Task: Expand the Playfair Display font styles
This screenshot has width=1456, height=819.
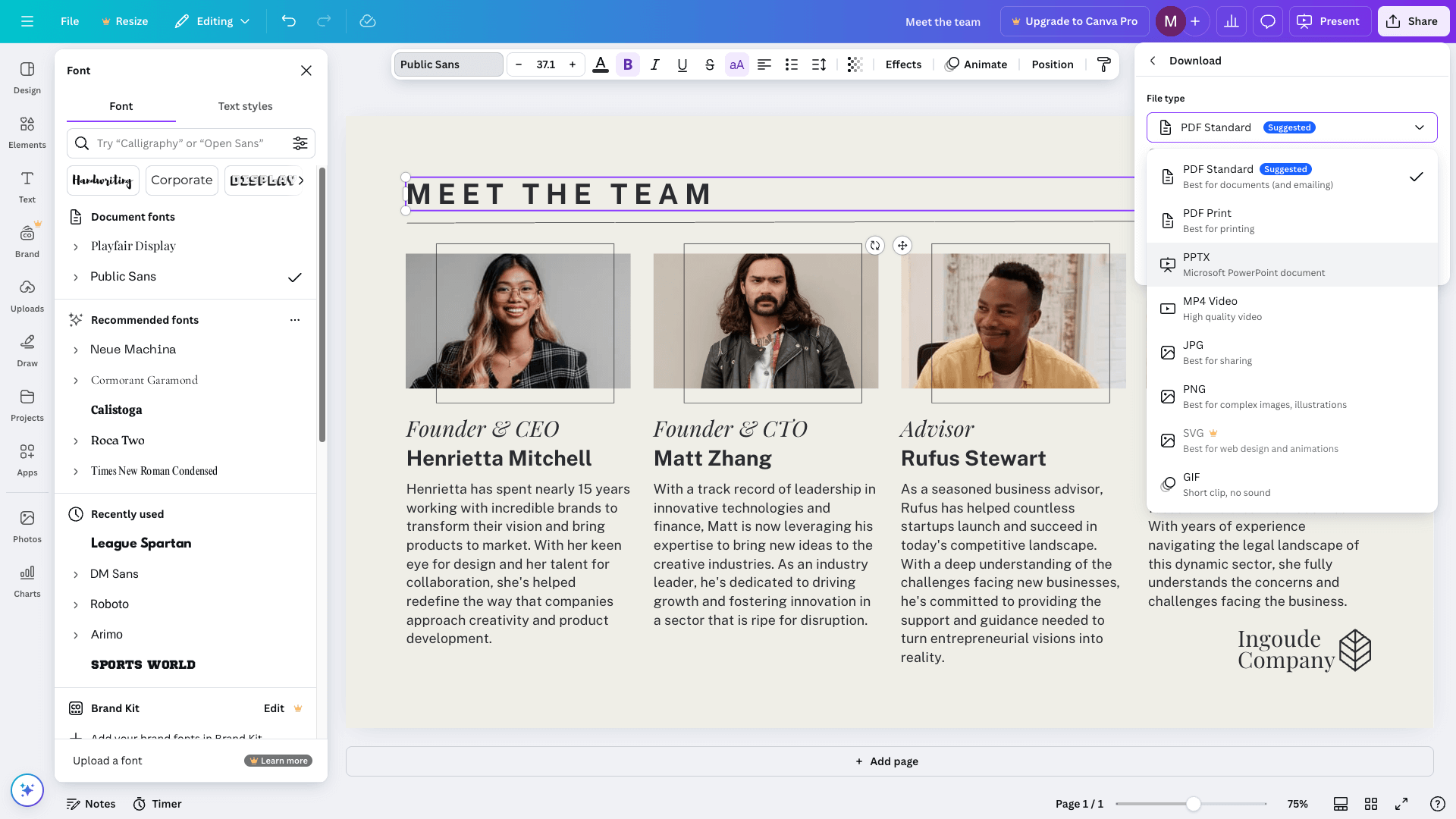Action: 76,246
